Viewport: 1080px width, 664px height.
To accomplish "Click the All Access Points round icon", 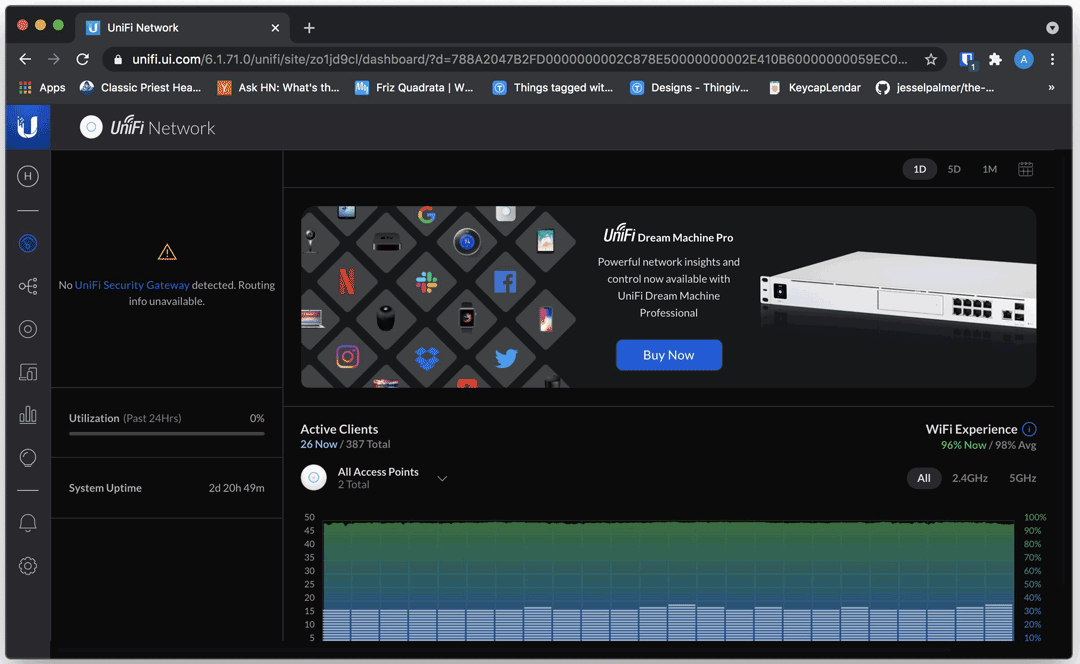I will 313,477.
